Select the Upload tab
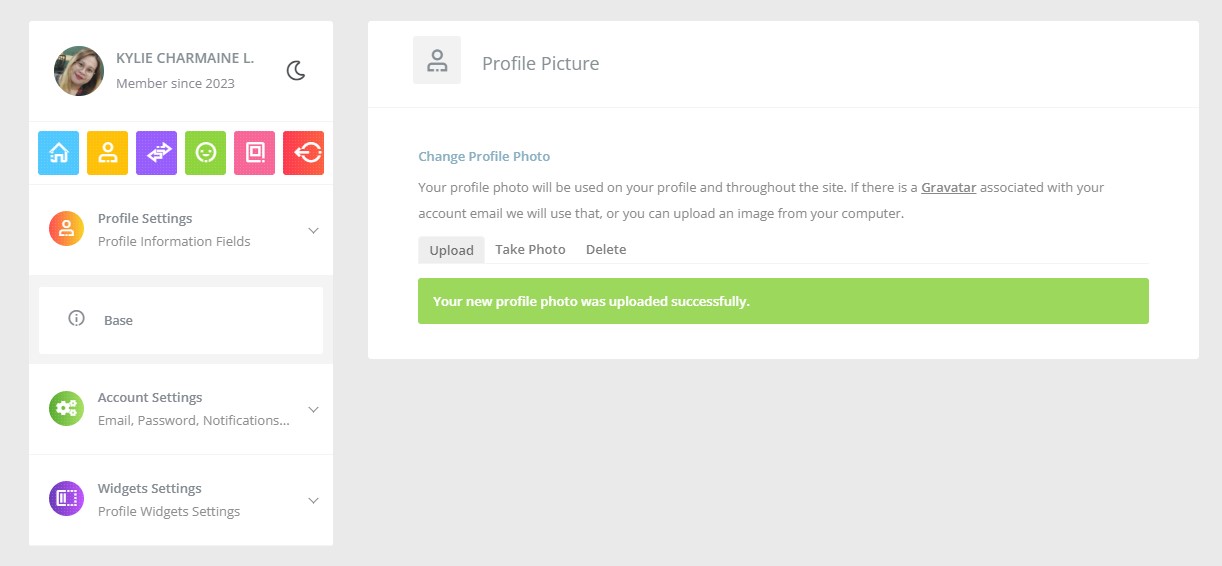 451,250
